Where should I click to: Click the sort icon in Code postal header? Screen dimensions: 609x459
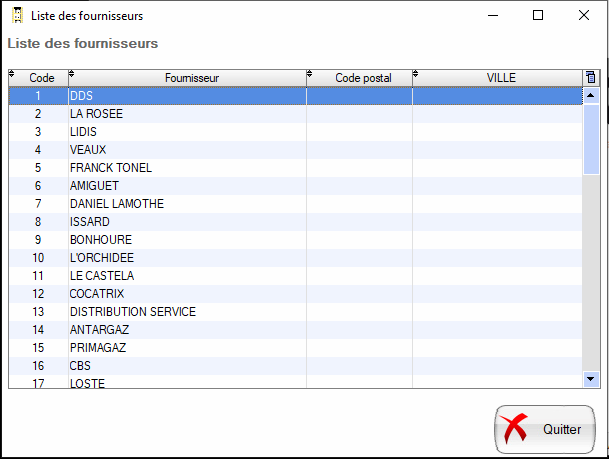[x=310, y=74]
